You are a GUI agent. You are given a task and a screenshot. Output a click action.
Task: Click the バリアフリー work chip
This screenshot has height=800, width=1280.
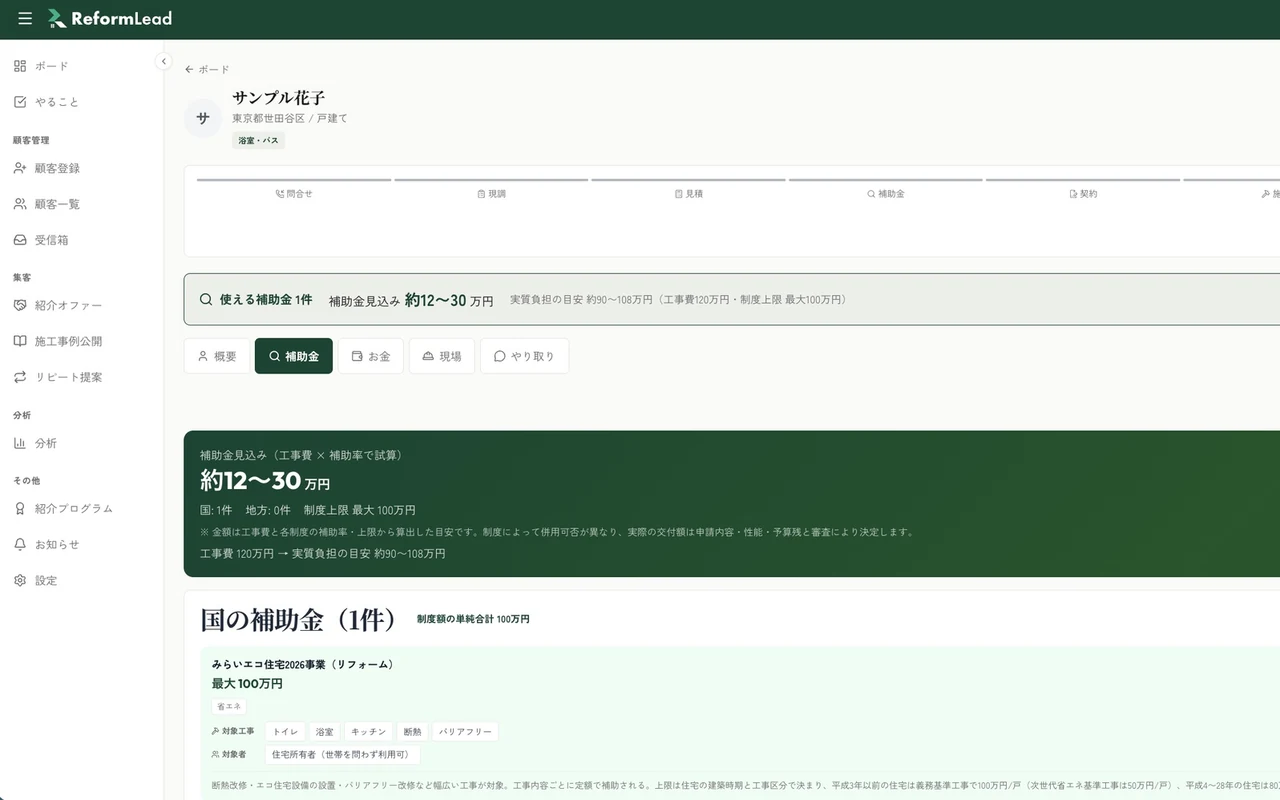465,732
